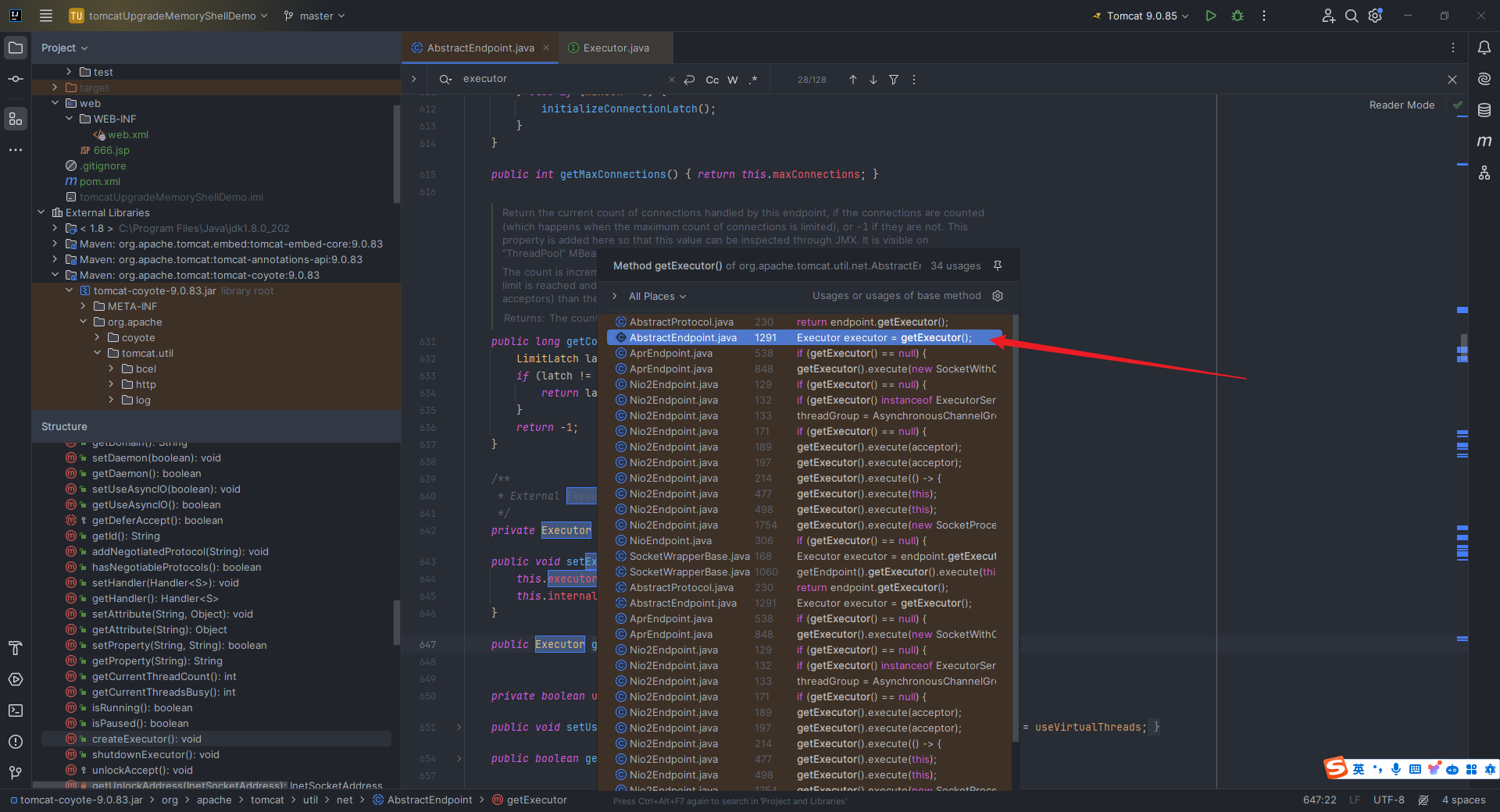Viewport: 1500px width, 812px height.
Task: Open the Commit tool window icon
Action: 16,79
